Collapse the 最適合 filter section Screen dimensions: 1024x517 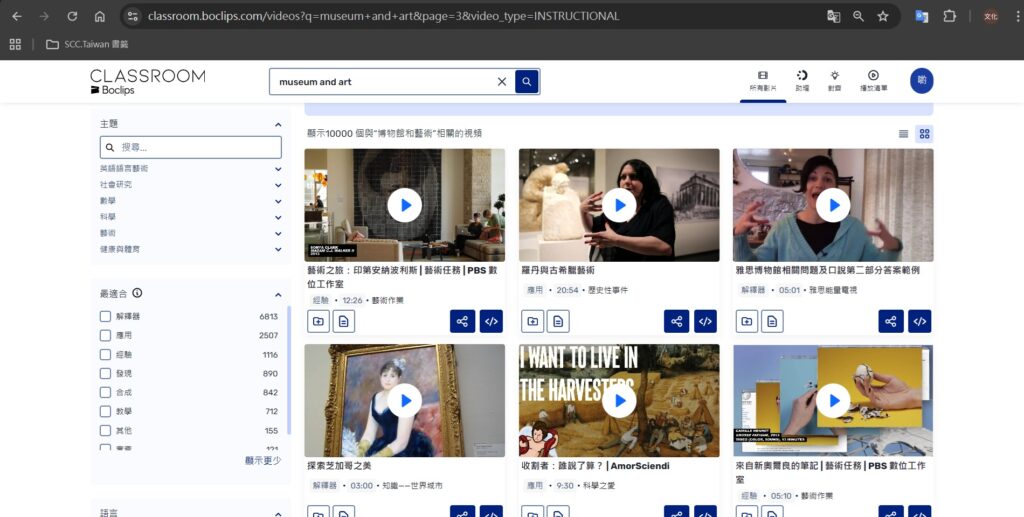(x=278, y=294)
